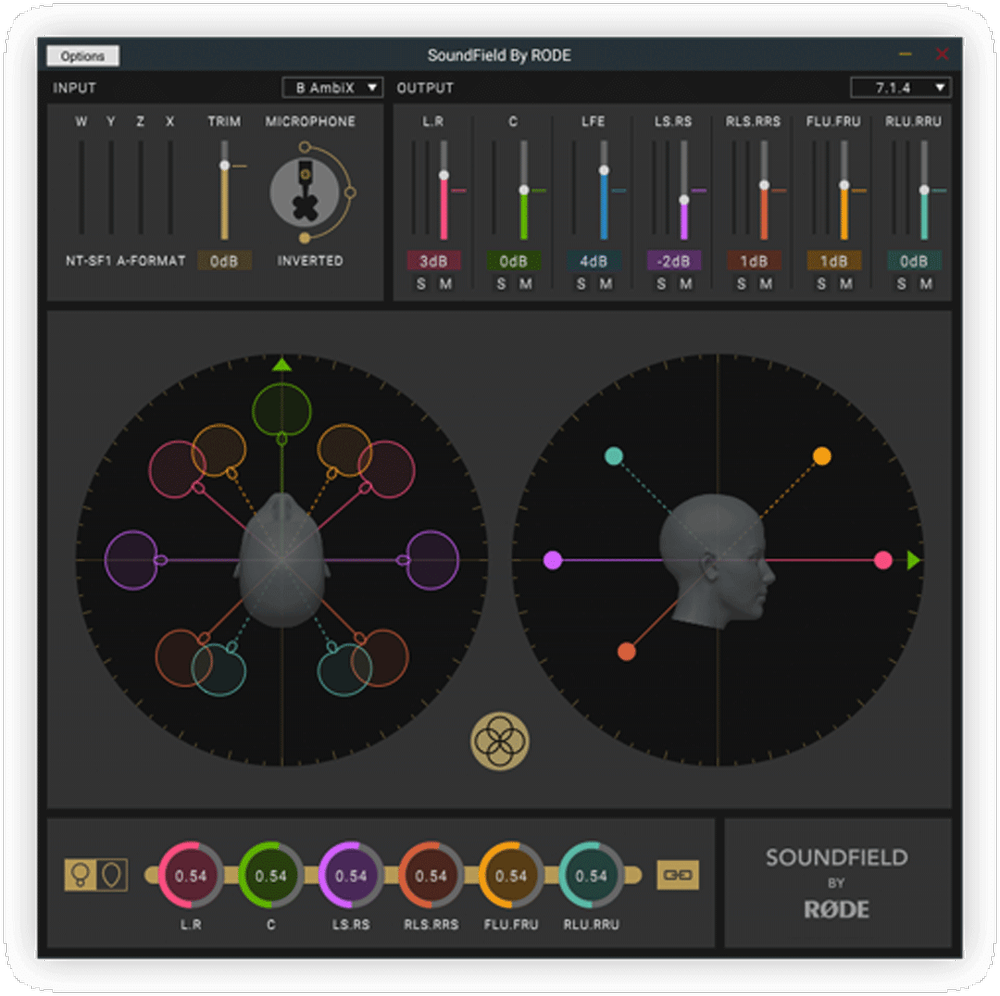Click the 0dB trim value label

pos(224,260)
